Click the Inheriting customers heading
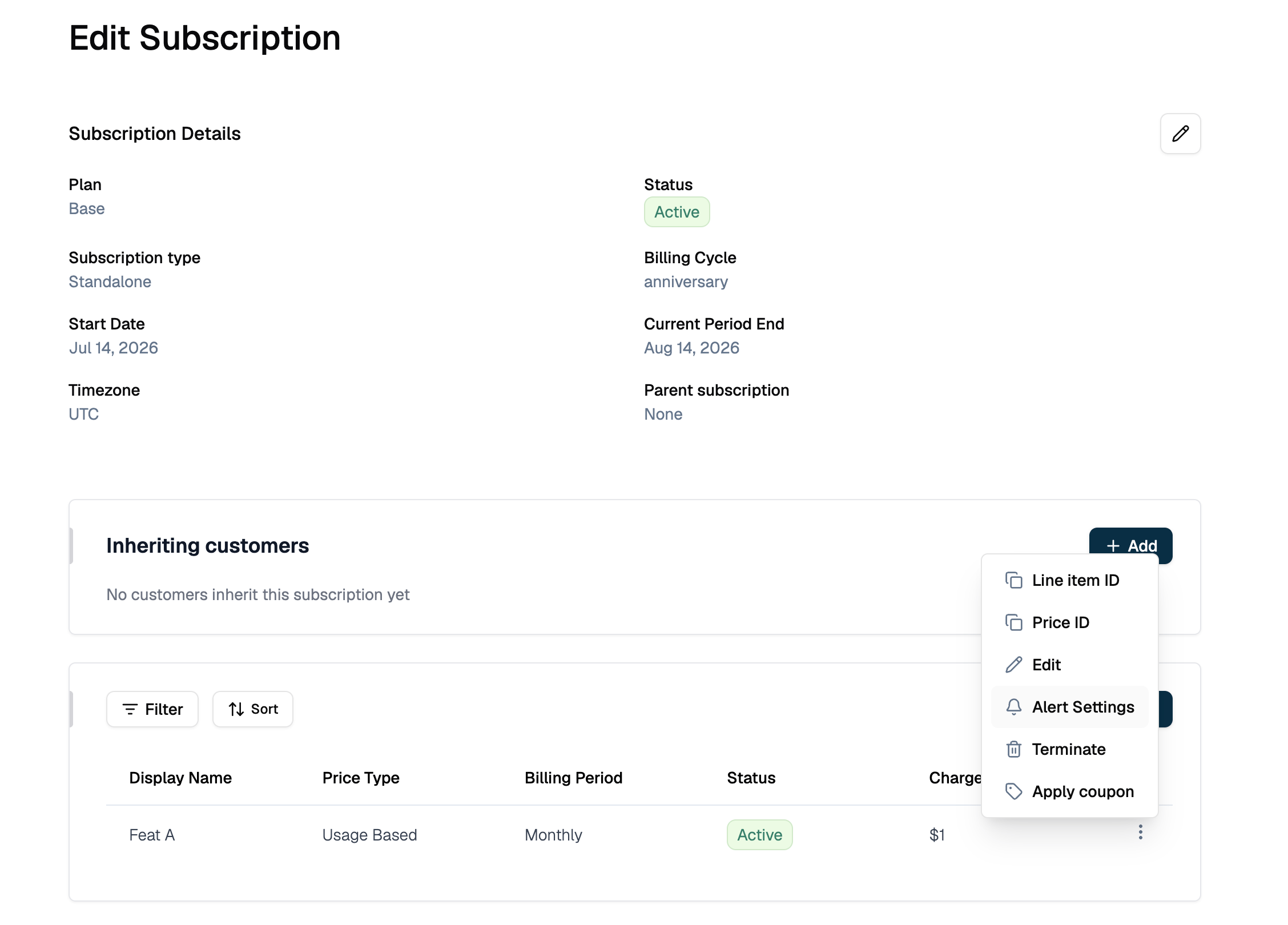 [x=208, y=545]
